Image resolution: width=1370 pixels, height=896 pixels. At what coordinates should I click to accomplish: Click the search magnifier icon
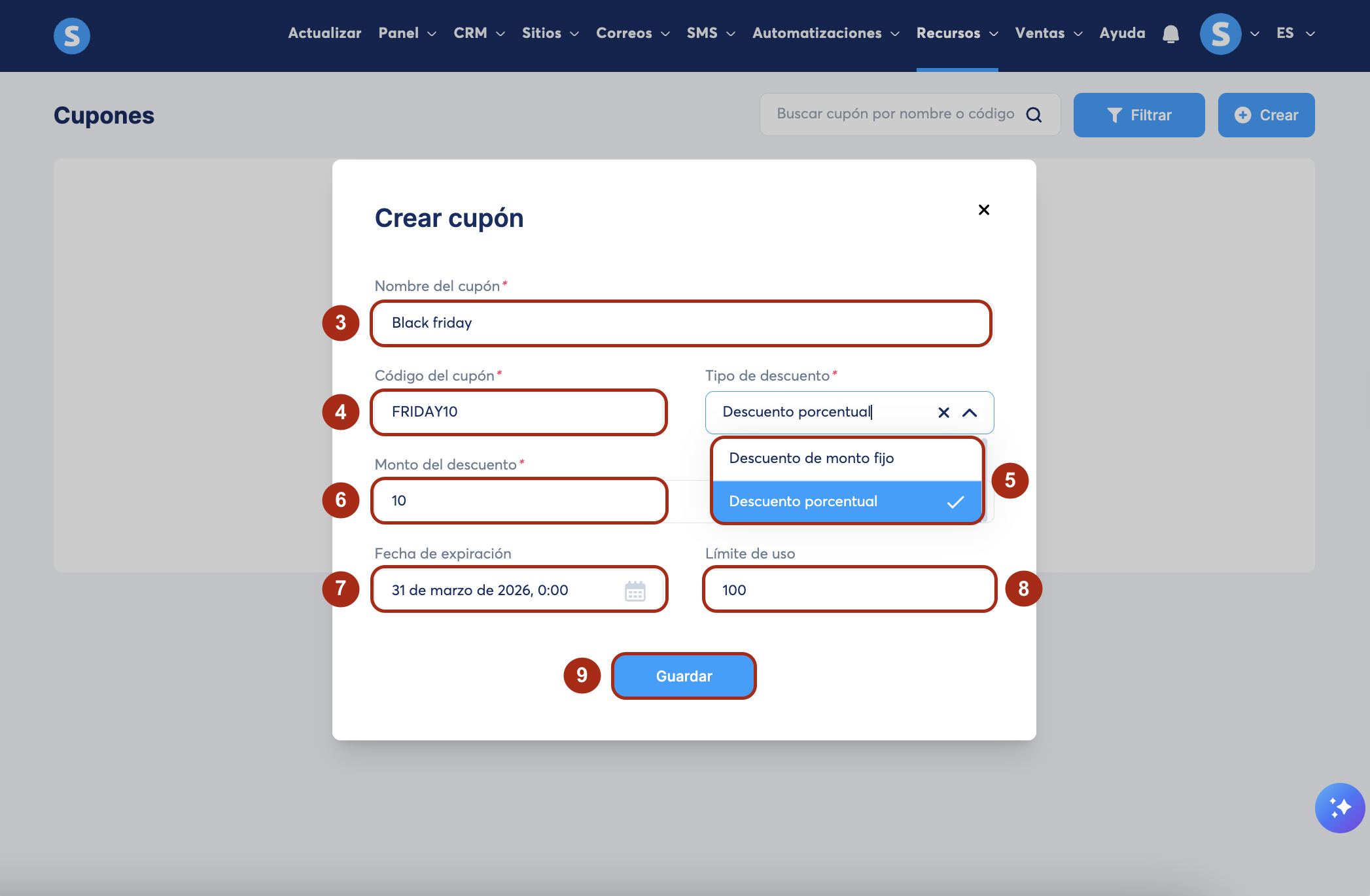(x=1034, y=115)
